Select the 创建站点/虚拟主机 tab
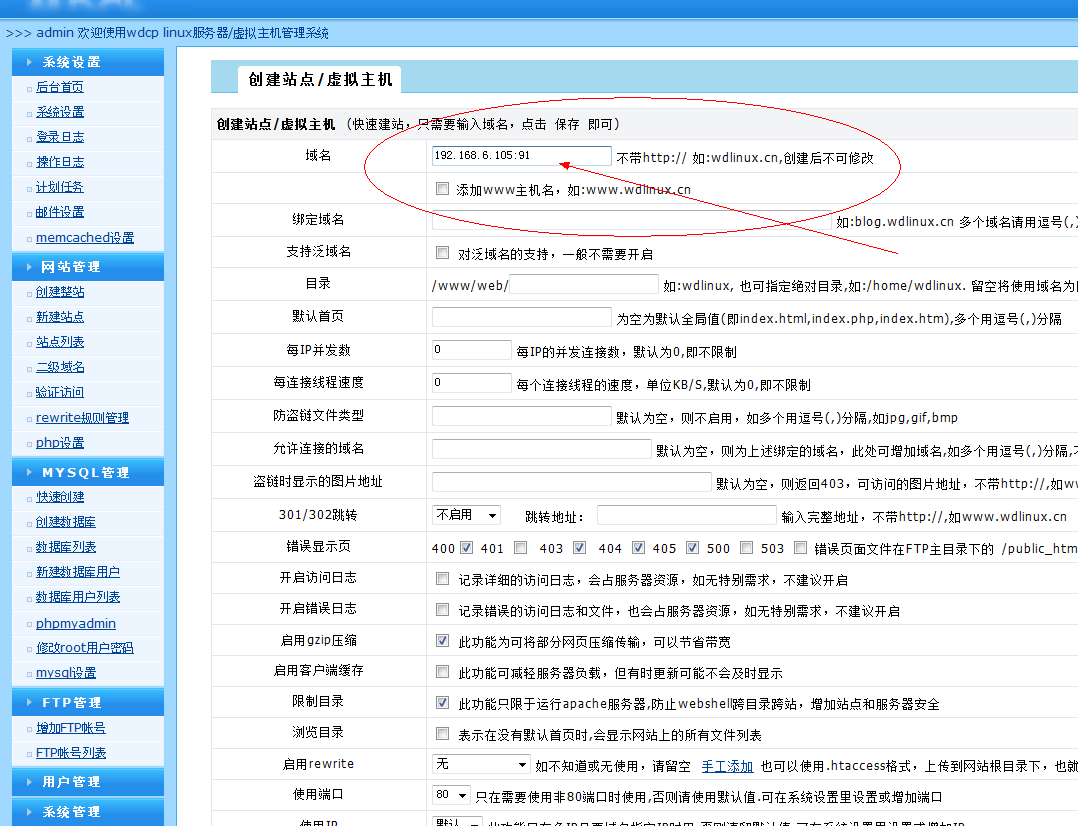 coord(320,79)
